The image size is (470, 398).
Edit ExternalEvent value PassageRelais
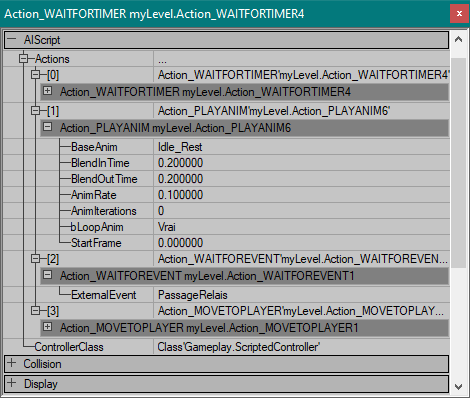302,295
